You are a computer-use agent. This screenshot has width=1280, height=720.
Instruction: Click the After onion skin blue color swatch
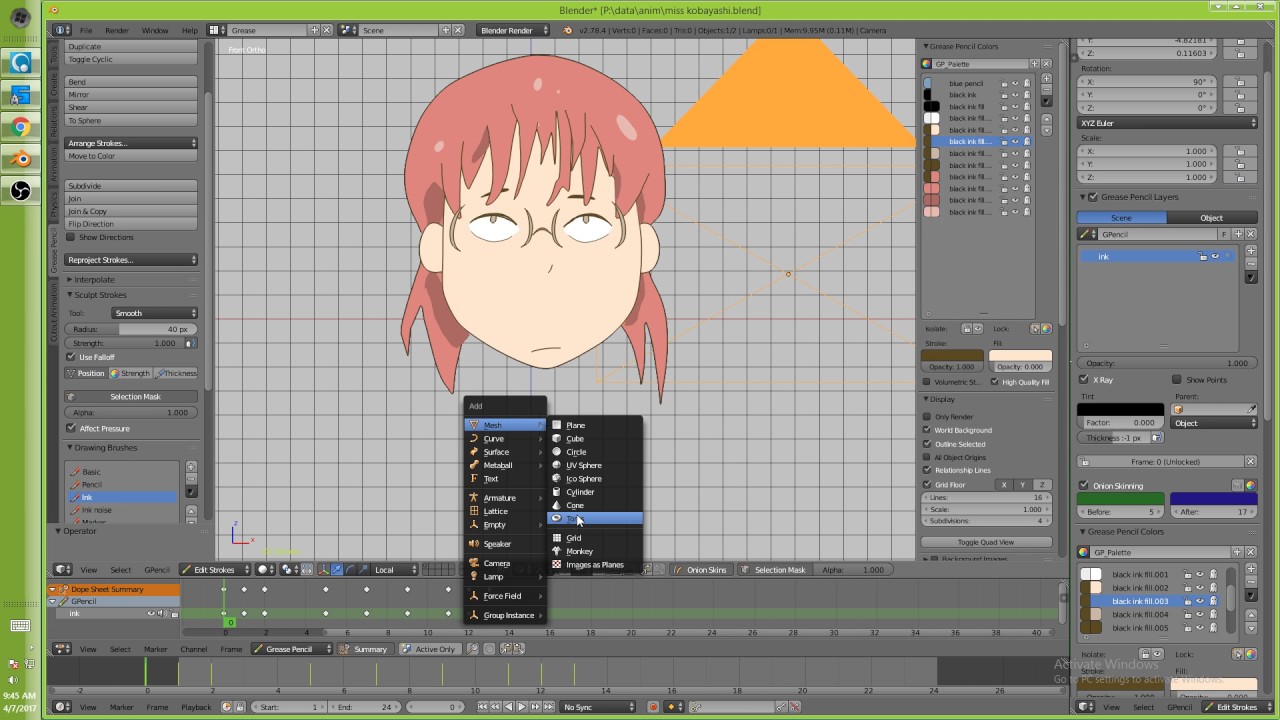[x=1214, y=498]
